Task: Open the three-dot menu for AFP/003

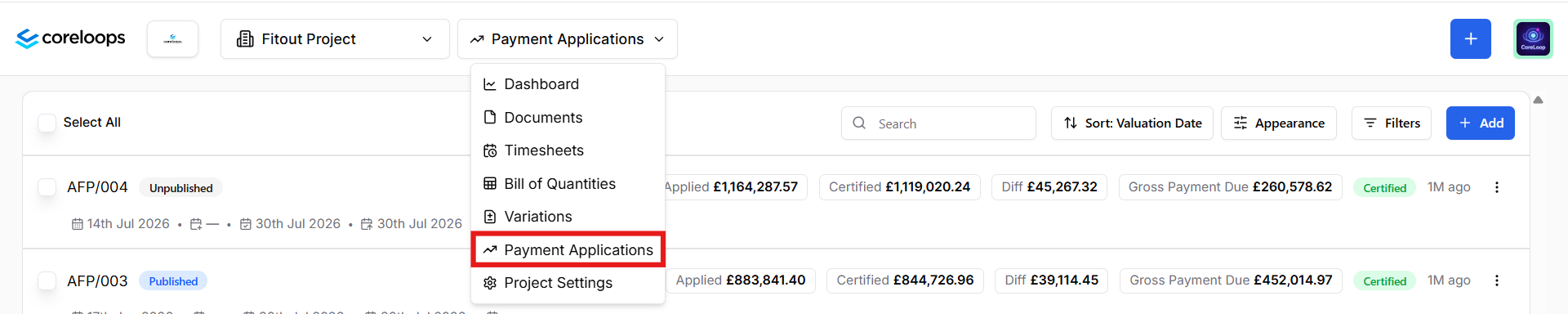Action: pyautogui.click(x=1497, y=280)
